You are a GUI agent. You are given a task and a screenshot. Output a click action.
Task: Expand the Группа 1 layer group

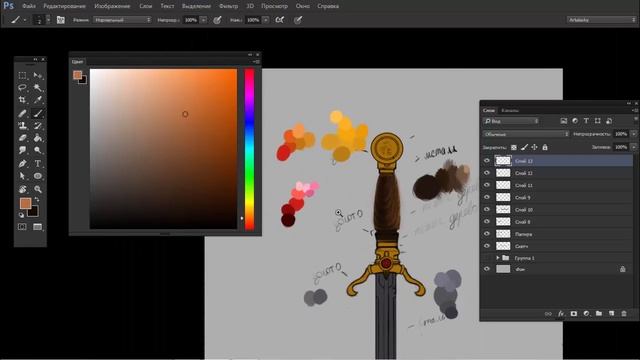pyautogui.click(x=498, y=258)
